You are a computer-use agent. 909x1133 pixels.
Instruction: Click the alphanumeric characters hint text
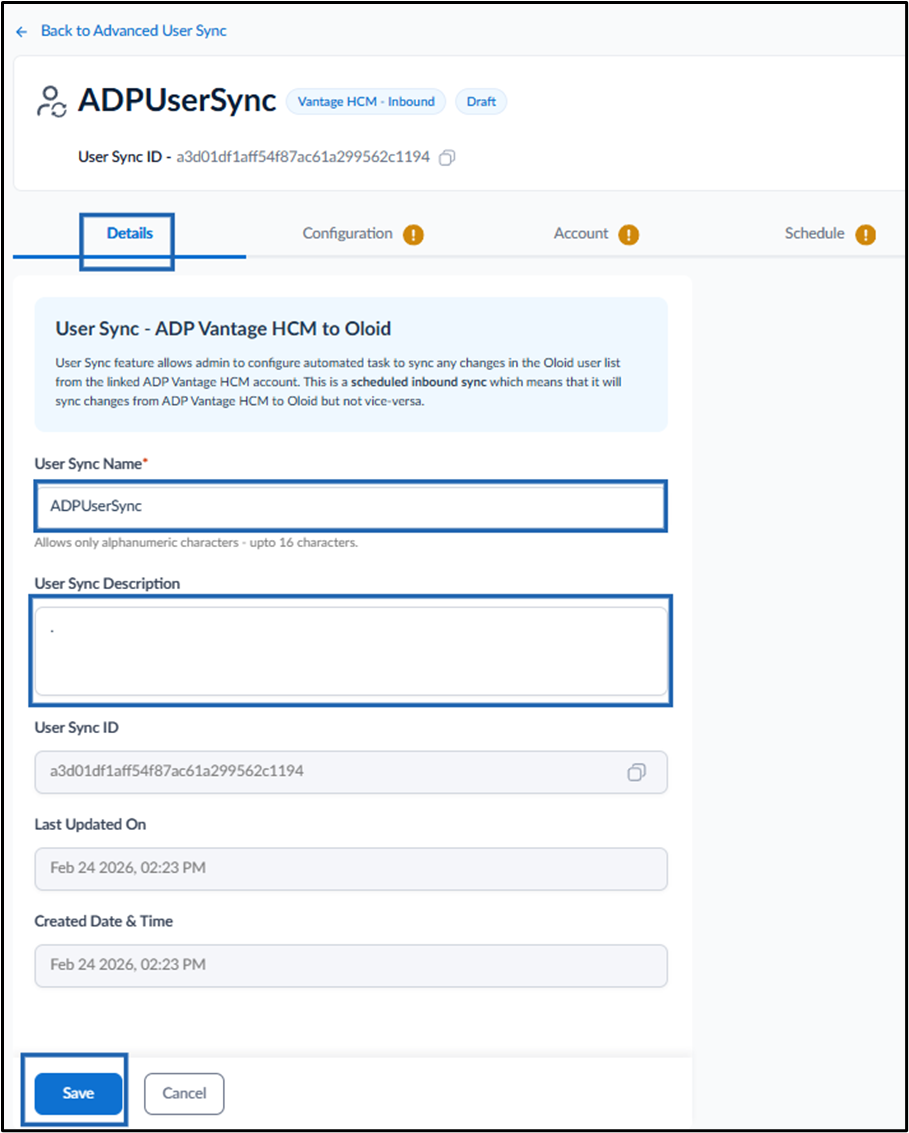(x=196, y=543)
